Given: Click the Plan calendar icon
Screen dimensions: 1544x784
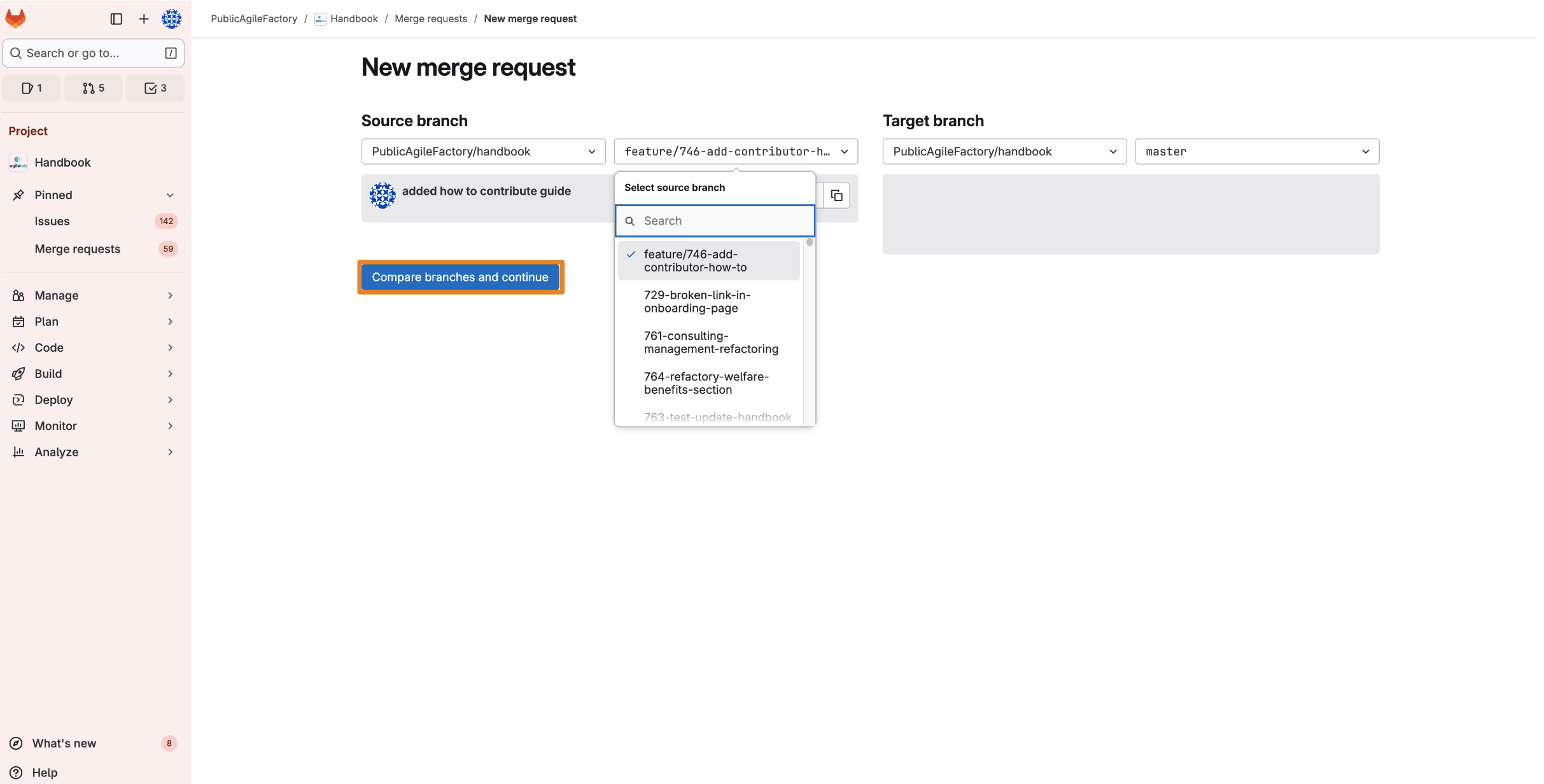Looking at the screenshot, I should (x=18, y=321).
